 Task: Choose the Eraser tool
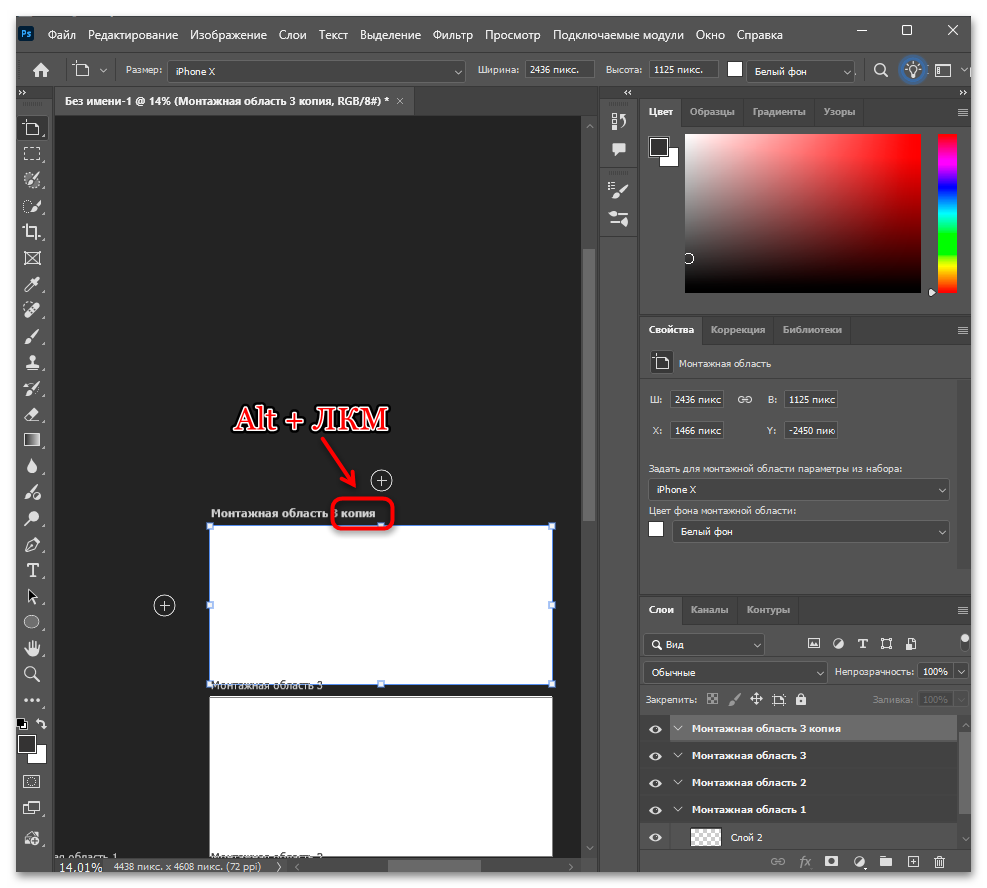click(32, 414)
